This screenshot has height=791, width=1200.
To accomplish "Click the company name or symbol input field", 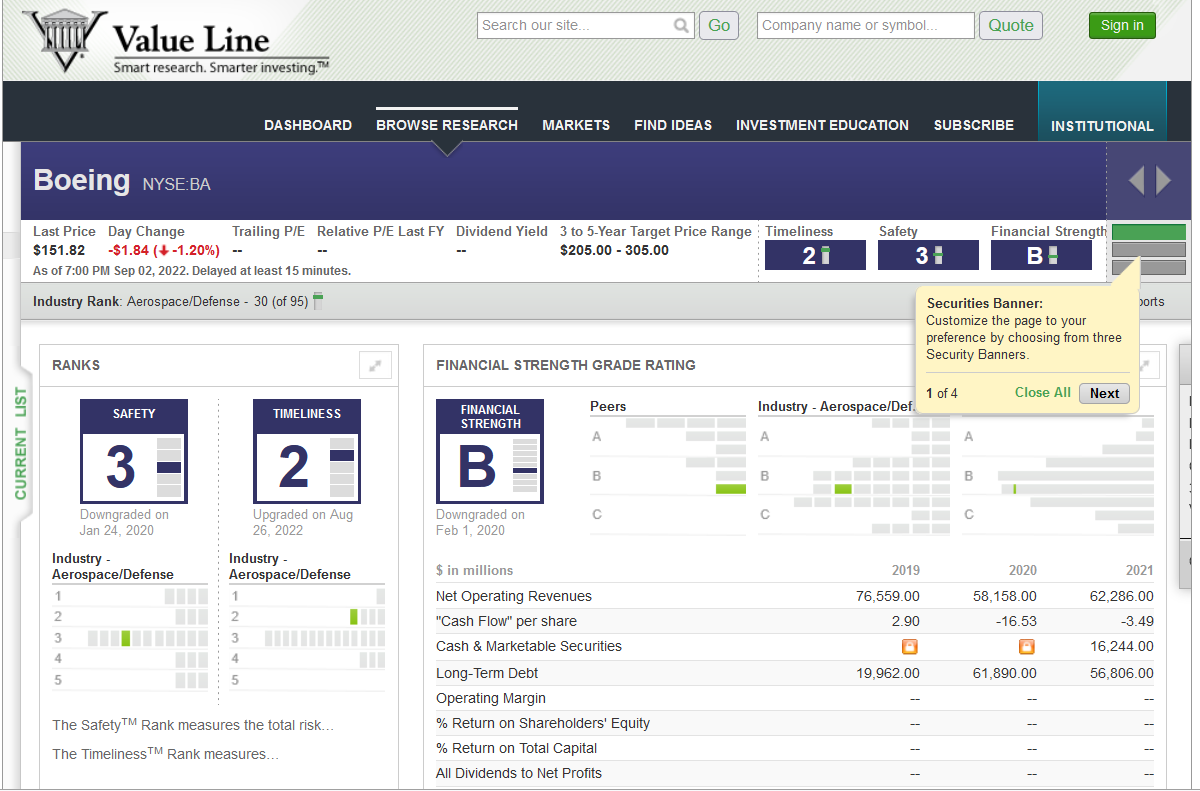I will tap(865, 24).
